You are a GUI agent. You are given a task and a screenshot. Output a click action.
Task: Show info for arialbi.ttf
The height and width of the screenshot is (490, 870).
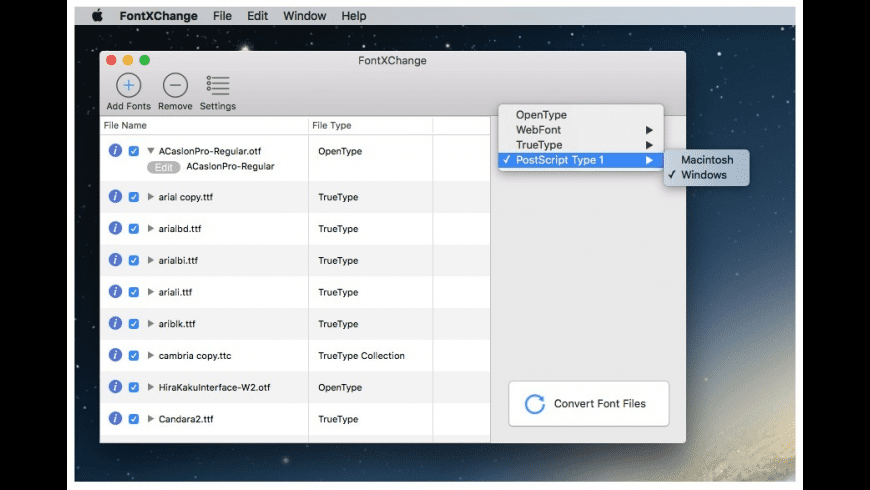pos(115,260)
